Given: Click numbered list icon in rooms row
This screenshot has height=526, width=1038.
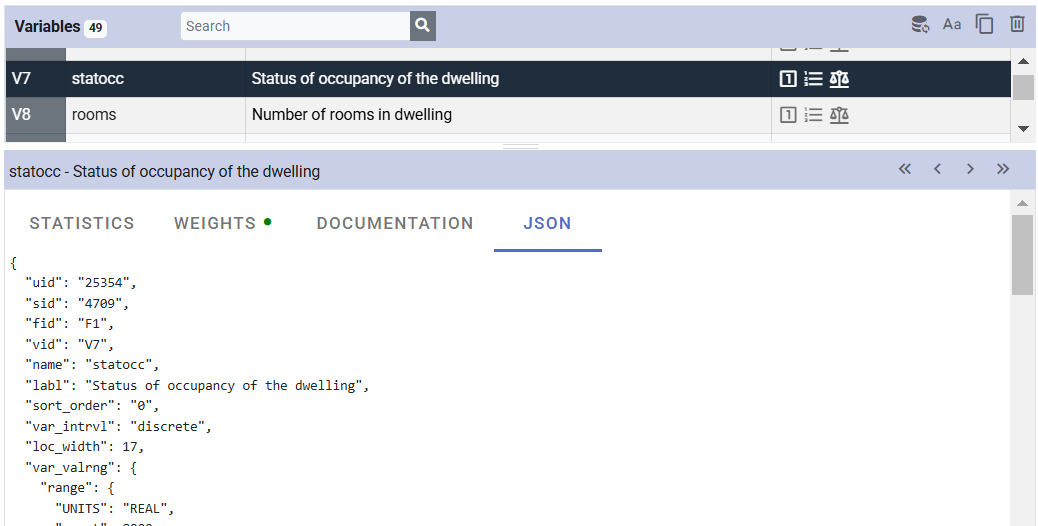Looking at the screenshot, I should tap(813, 115).
